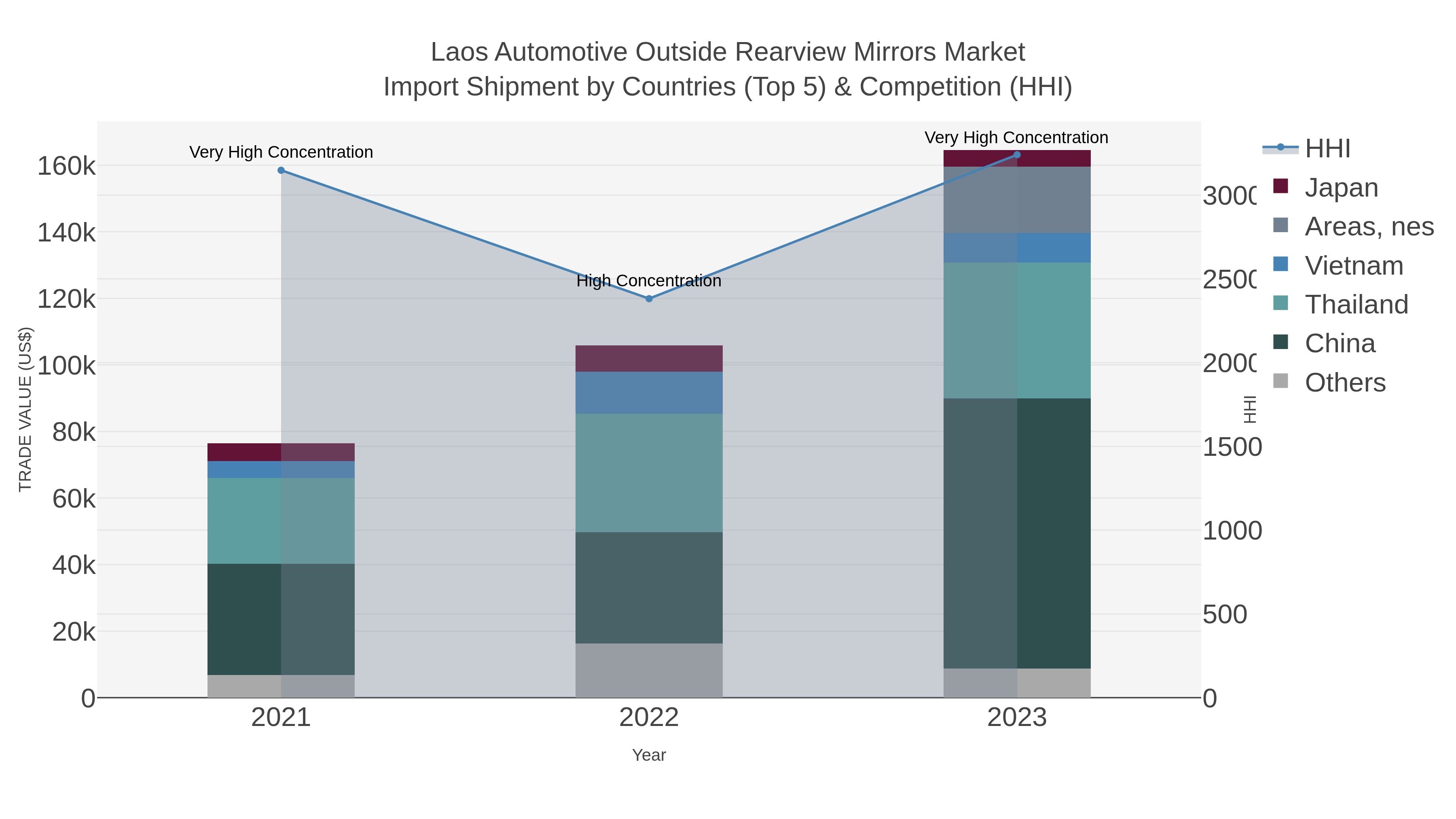Click the Japan segment of the 2021 bar
The image size is (1456, 819).
281,452
